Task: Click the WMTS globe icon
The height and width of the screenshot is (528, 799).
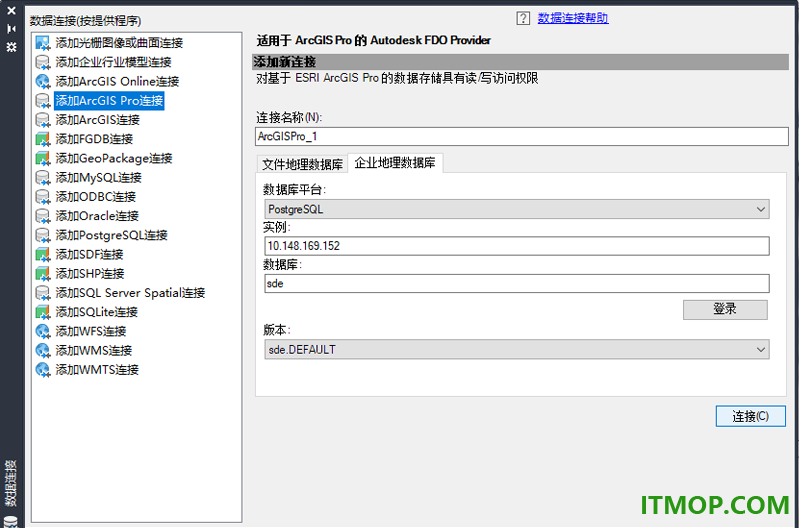Action: pos(43,369)
